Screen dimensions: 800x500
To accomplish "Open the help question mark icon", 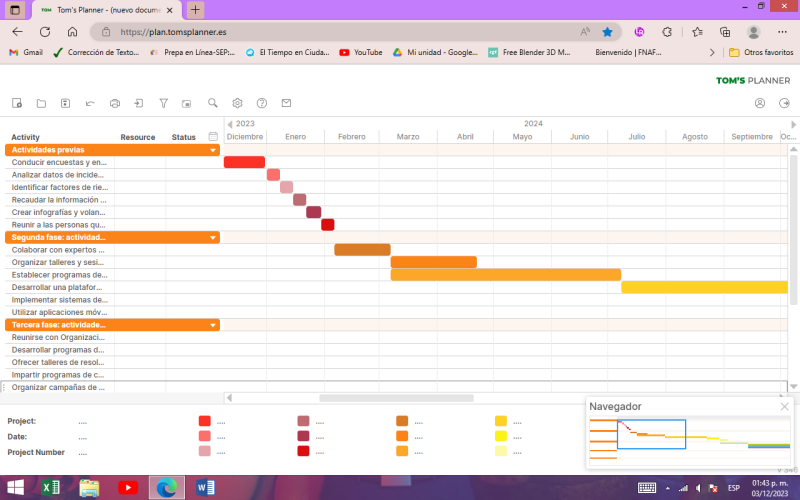I will tap(262, 103).
